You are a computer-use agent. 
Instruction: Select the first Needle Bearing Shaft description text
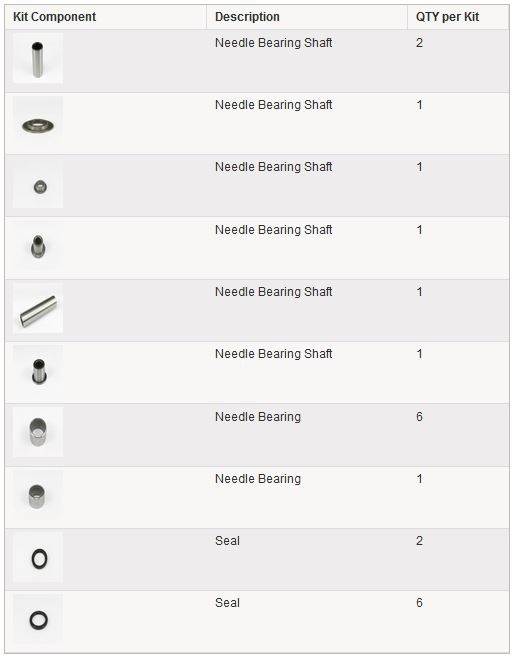(274, 43)
